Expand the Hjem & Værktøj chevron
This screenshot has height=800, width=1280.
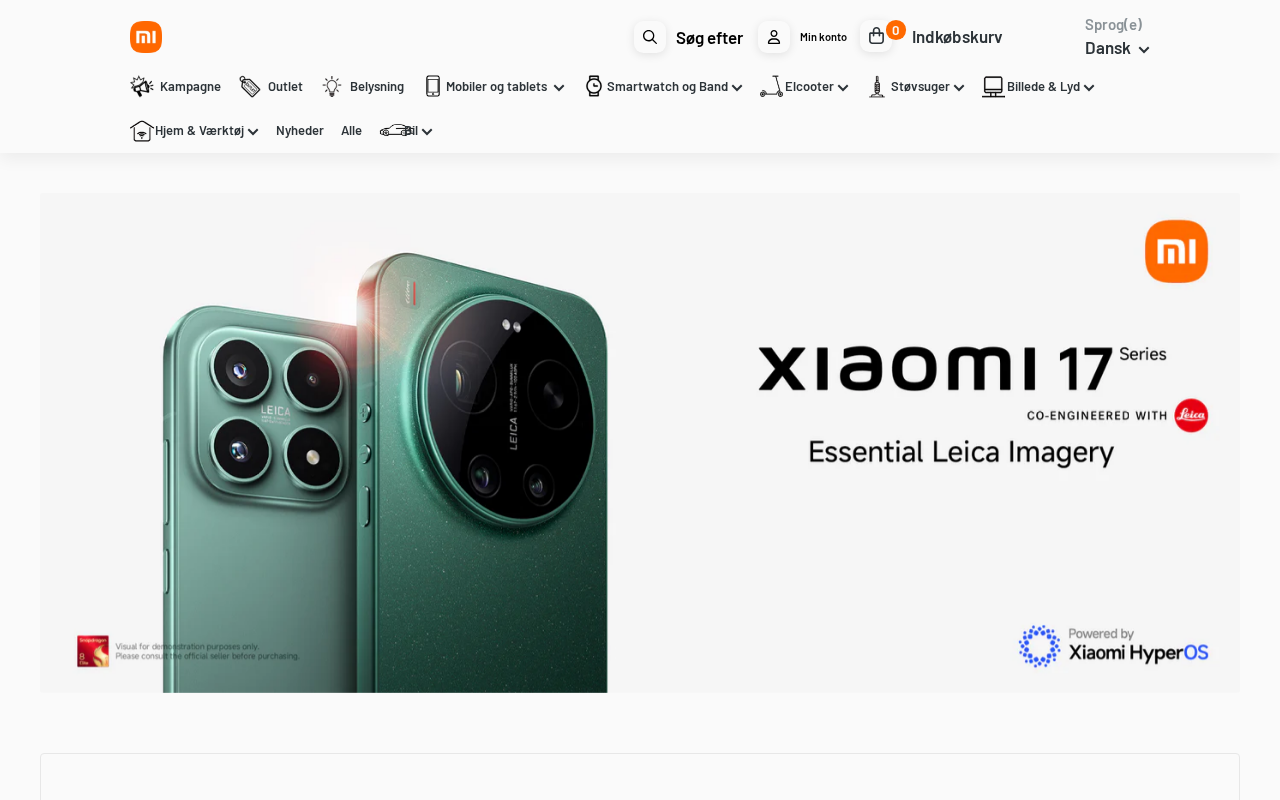253,132
